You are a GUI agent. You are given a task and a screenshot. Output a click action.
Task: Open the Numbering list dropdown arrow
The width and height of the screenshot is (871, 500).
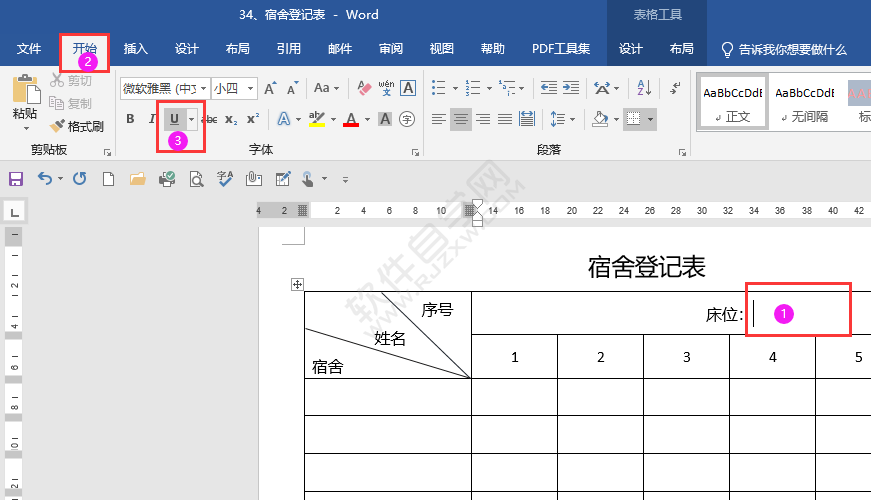[x=489, y=88]
